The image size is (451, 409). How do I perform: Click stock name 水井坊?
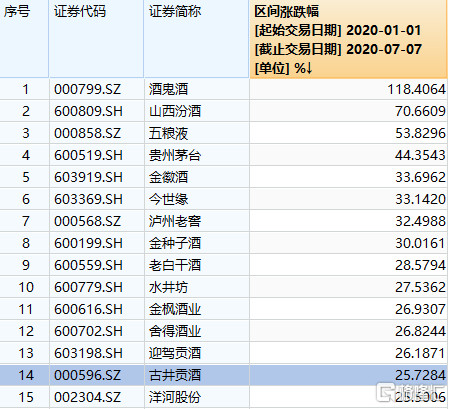[168, 287]
